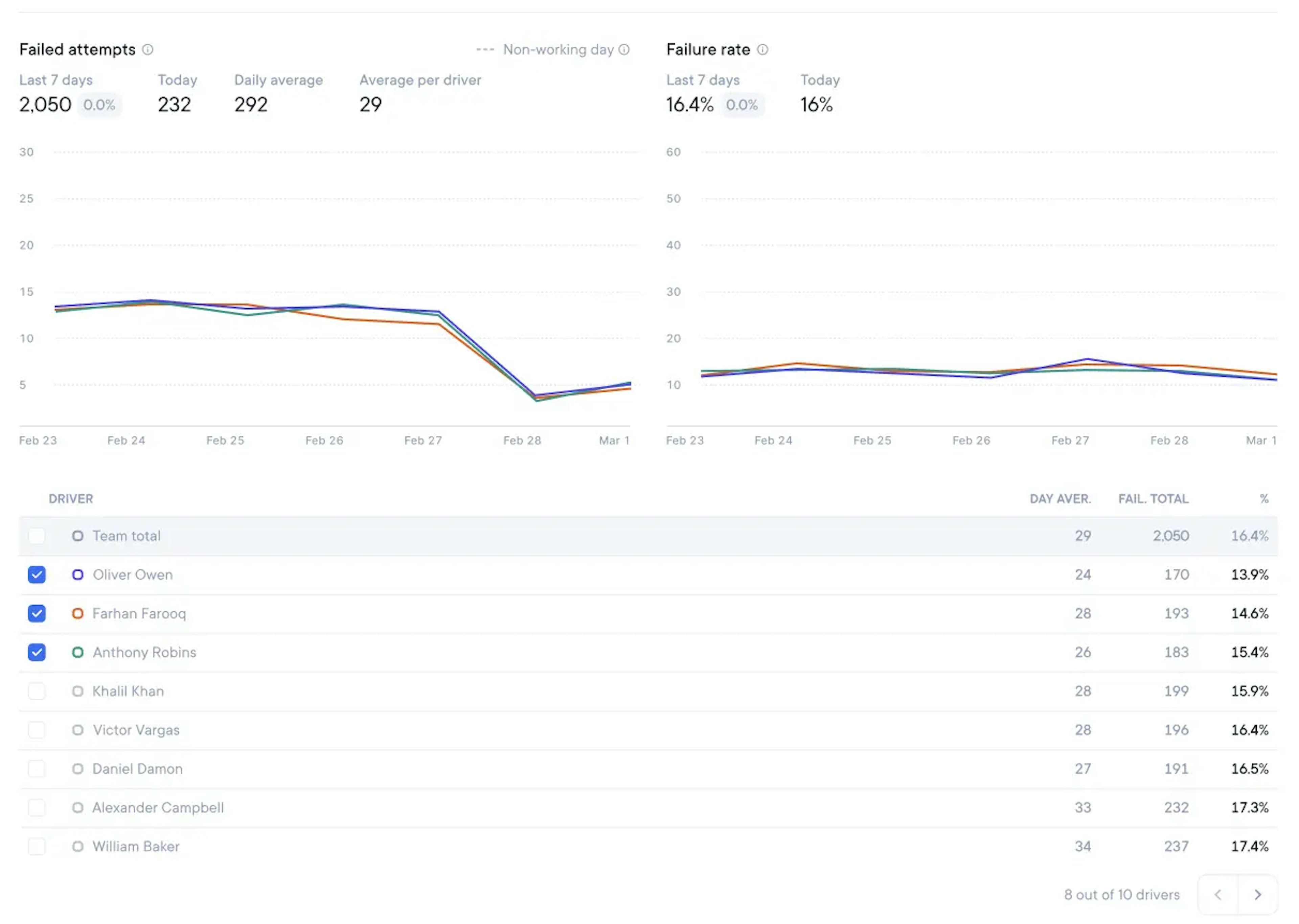Sort by the DAY AVER. column header
Screen dimensions: 1299x924
(x=1060, y=499)
